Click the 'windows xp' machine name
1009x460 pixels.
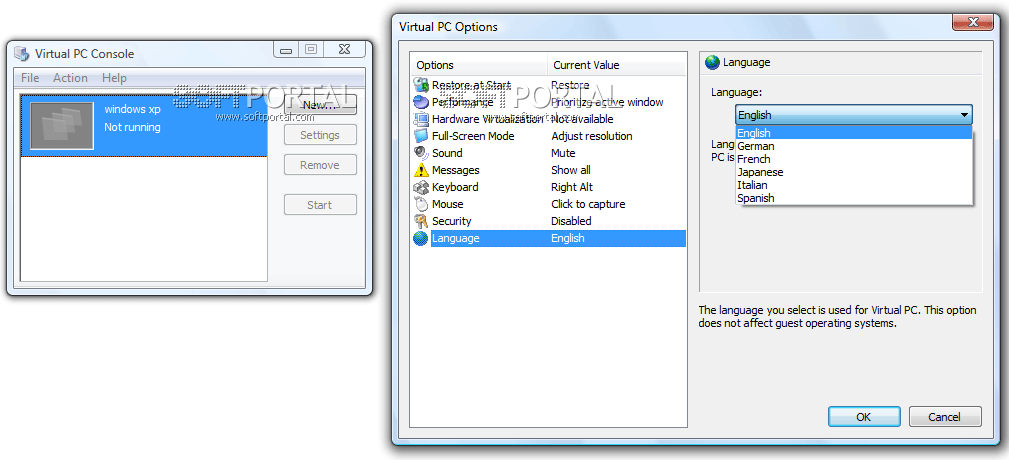pyautogui.click(x=133, y=109)
